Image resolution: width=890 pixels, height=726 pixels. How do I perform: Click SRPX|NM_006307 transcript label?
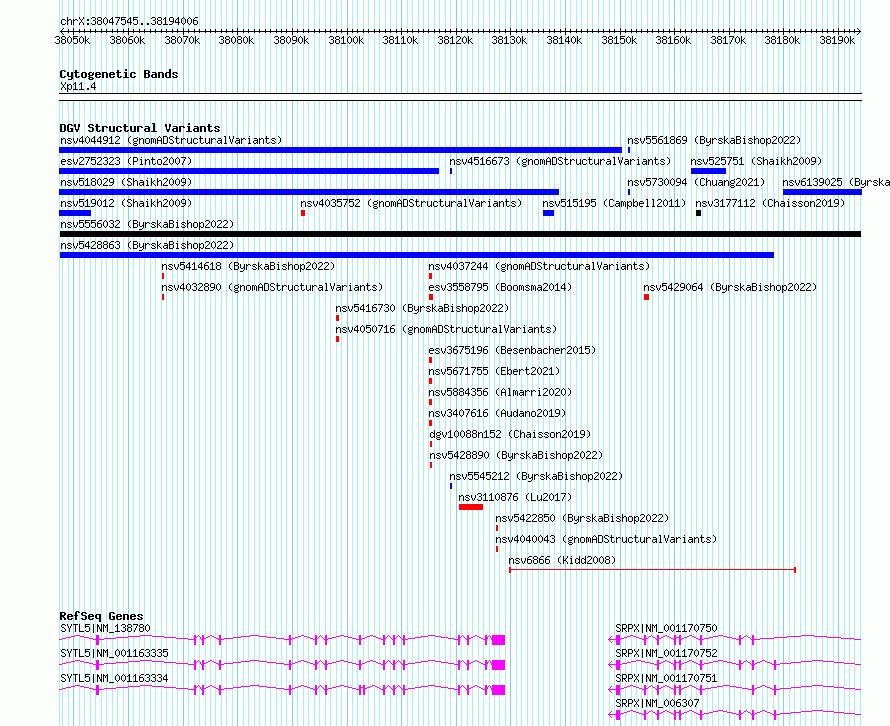657,703
